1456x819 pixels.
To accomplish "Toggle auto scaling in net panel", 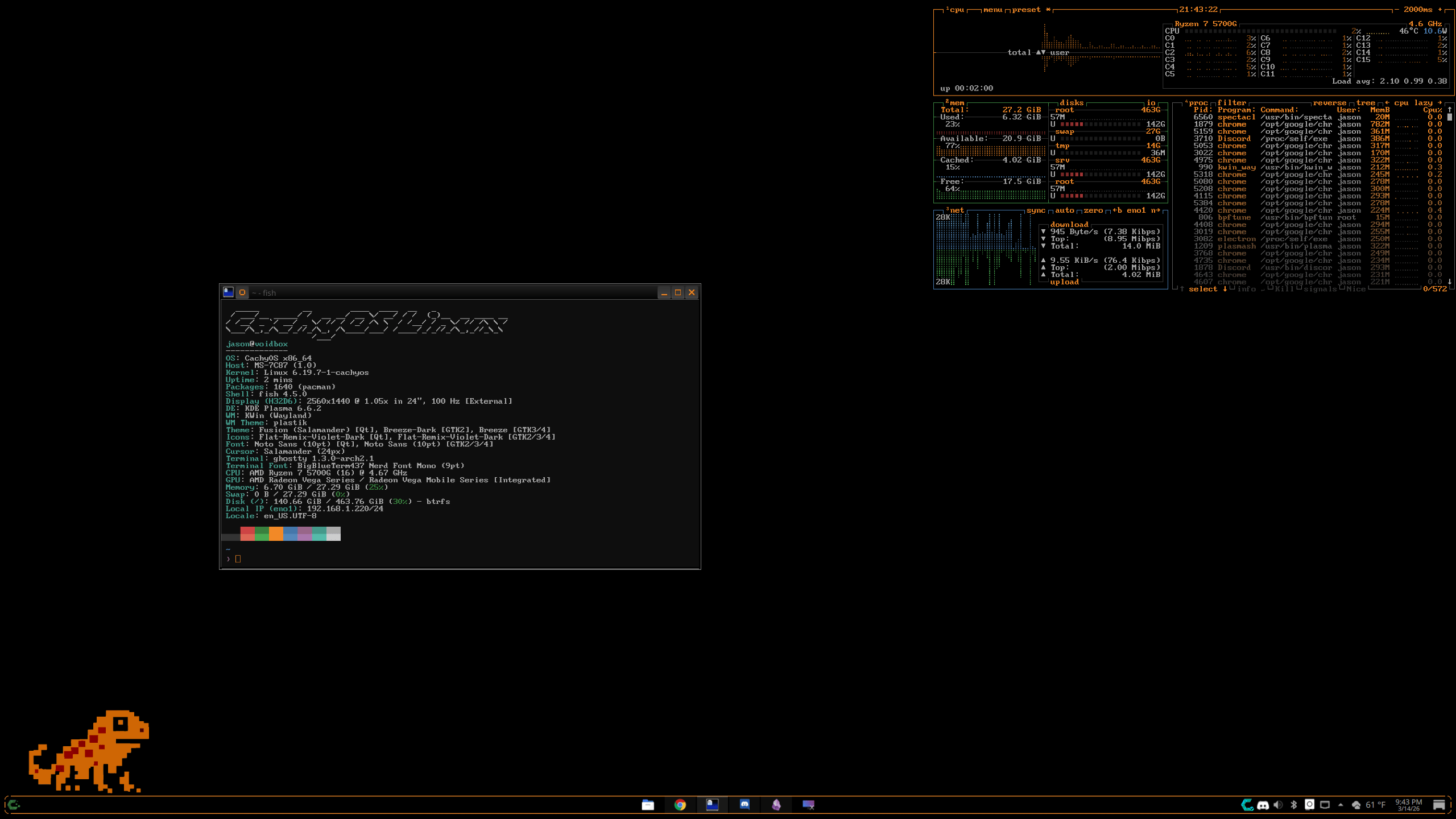I will tap(1064, 210).
